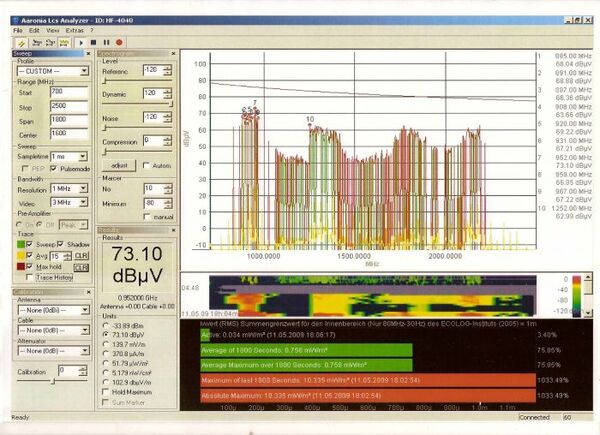
Task: Expand the Antenna None (0dBi) dropdown
Action: tap(85, 310)
